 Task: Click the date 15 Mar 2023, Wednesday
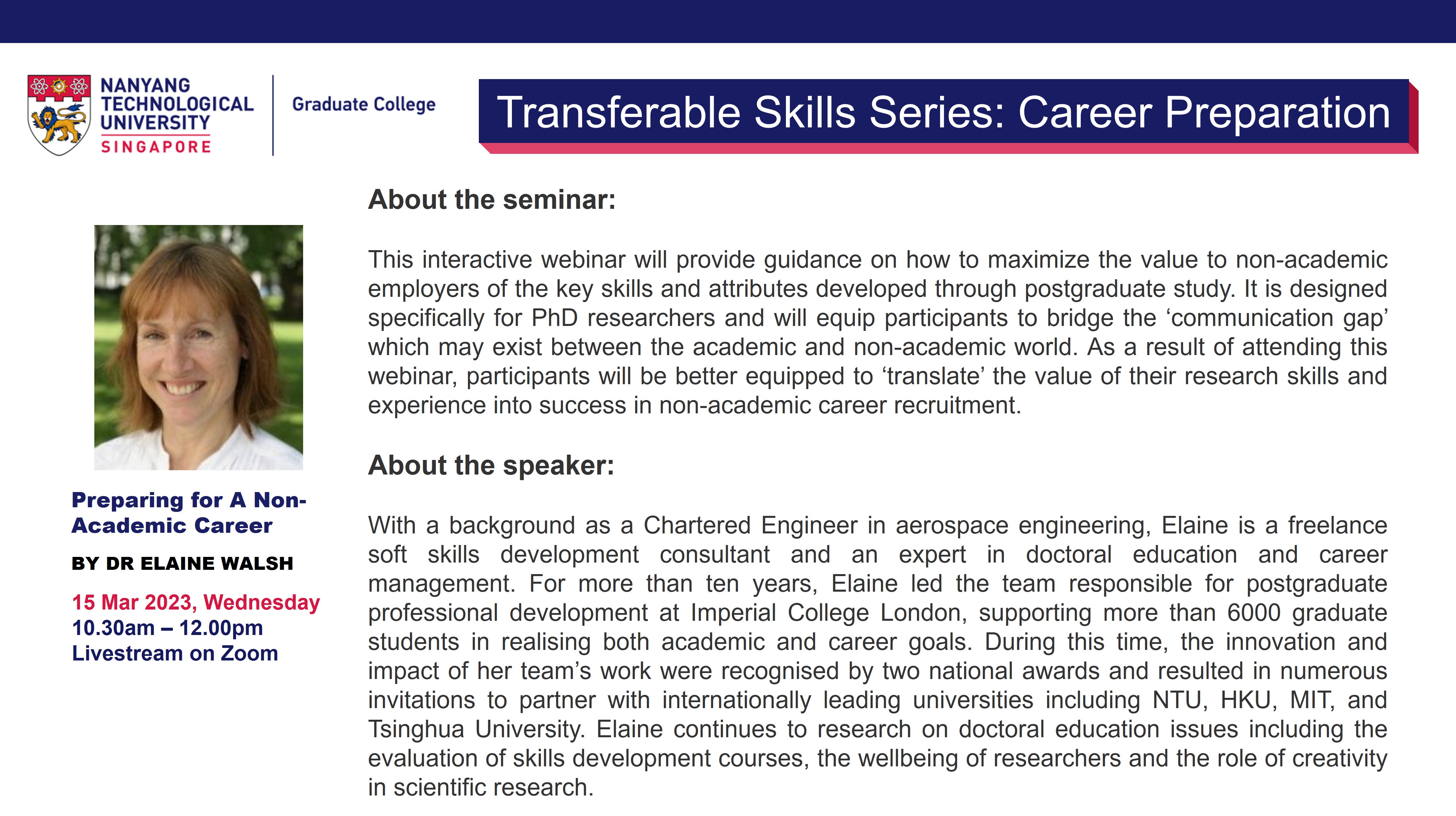tap(196, 602)
